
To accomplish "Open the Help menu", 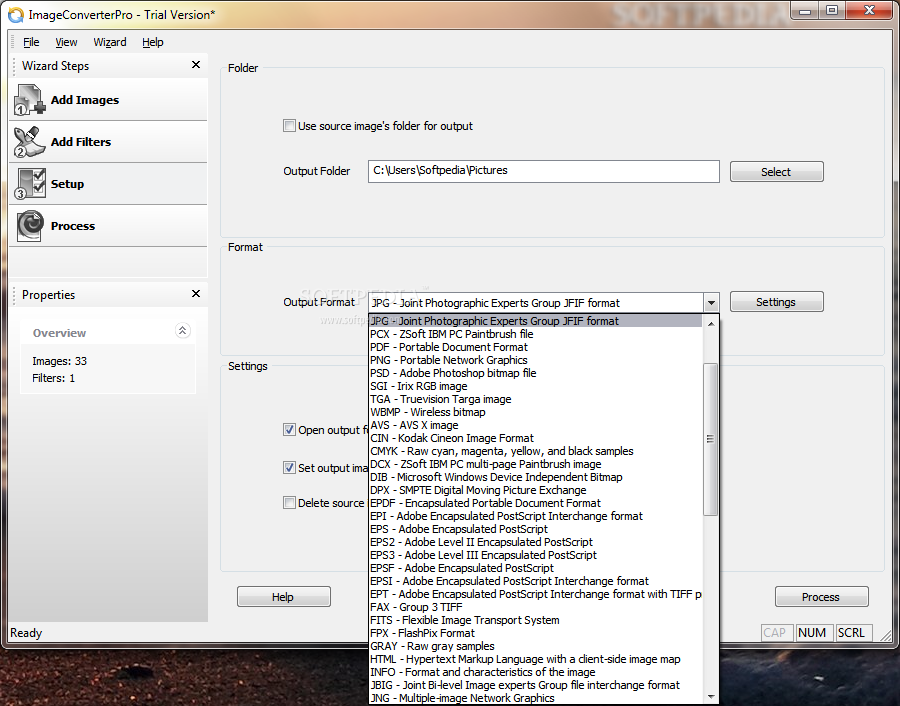I will click(x=153, y=42).
